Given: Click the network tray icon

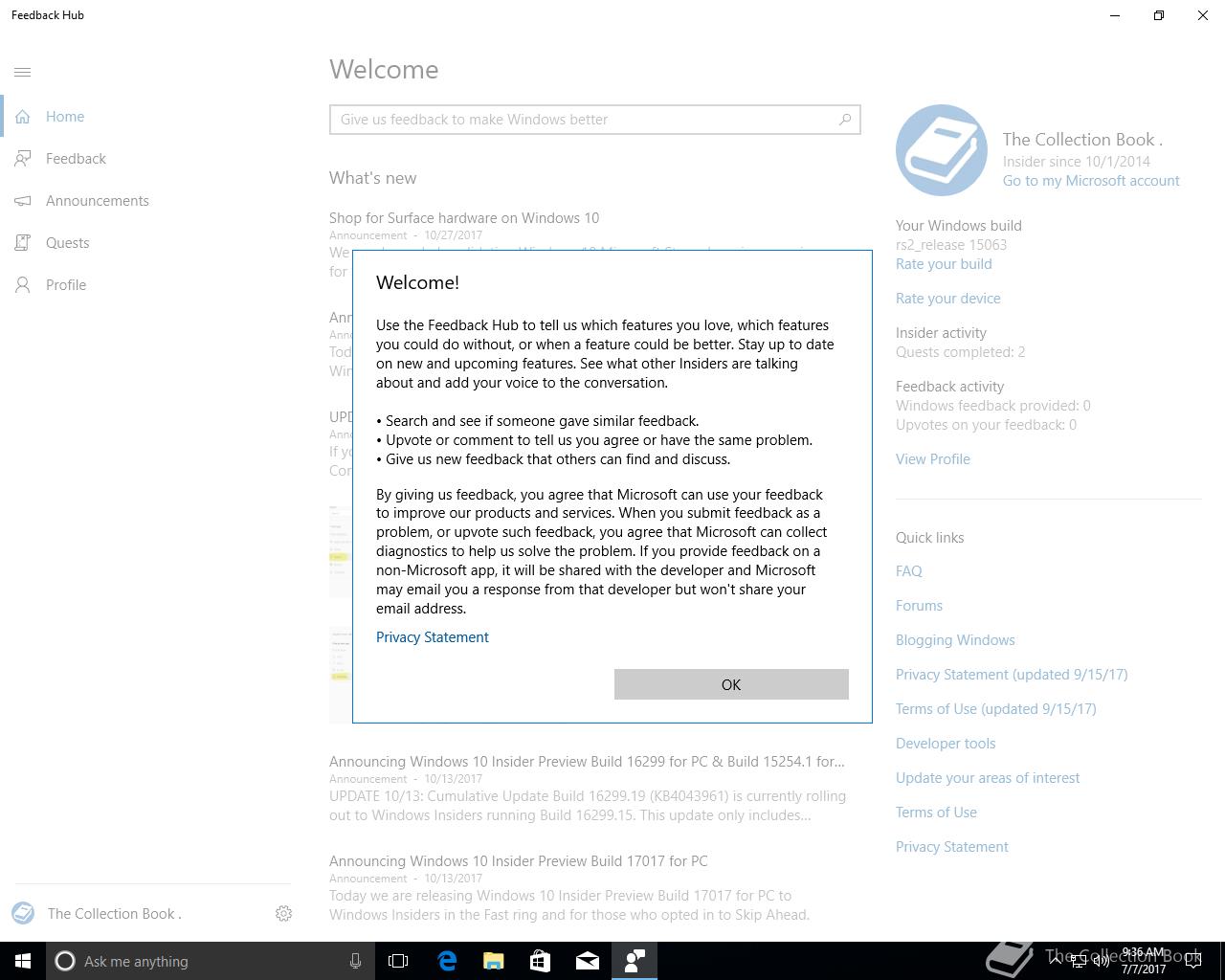Looking at the screenshot, I should pyautogui.click(x=1079, y=961).
